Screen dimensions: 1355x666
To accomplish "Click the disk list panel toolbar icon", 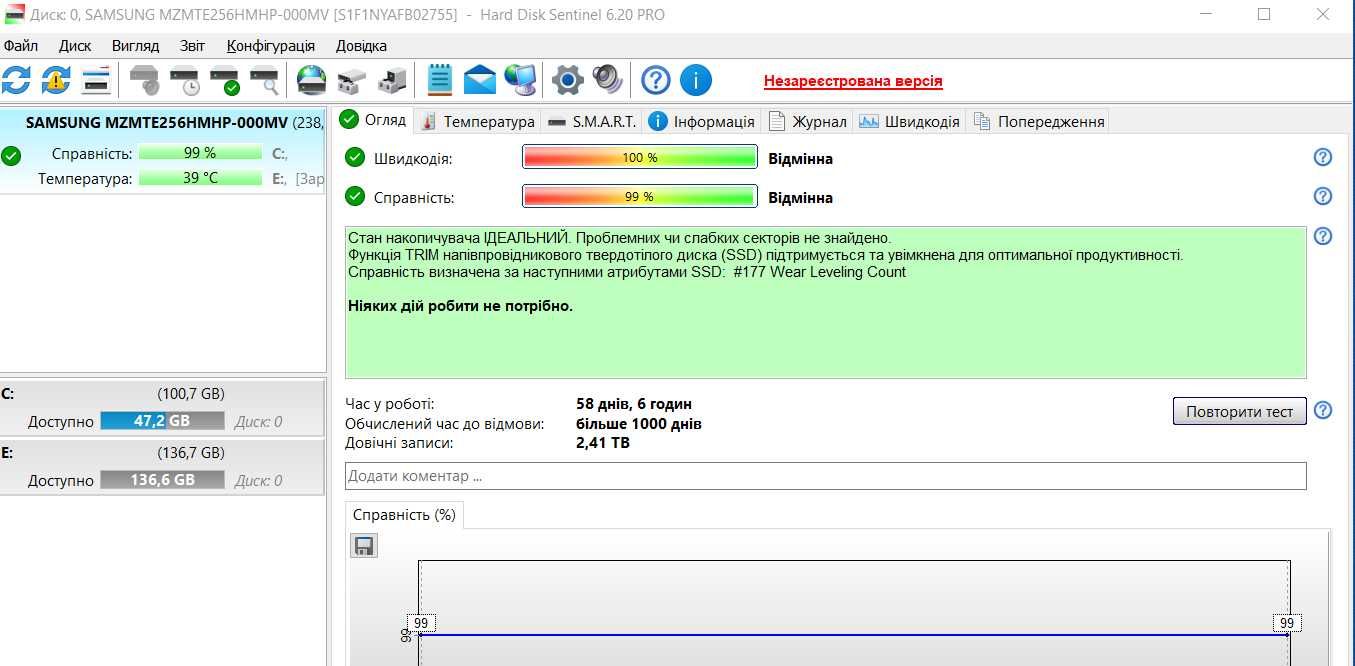I will (x=96, y=80).
